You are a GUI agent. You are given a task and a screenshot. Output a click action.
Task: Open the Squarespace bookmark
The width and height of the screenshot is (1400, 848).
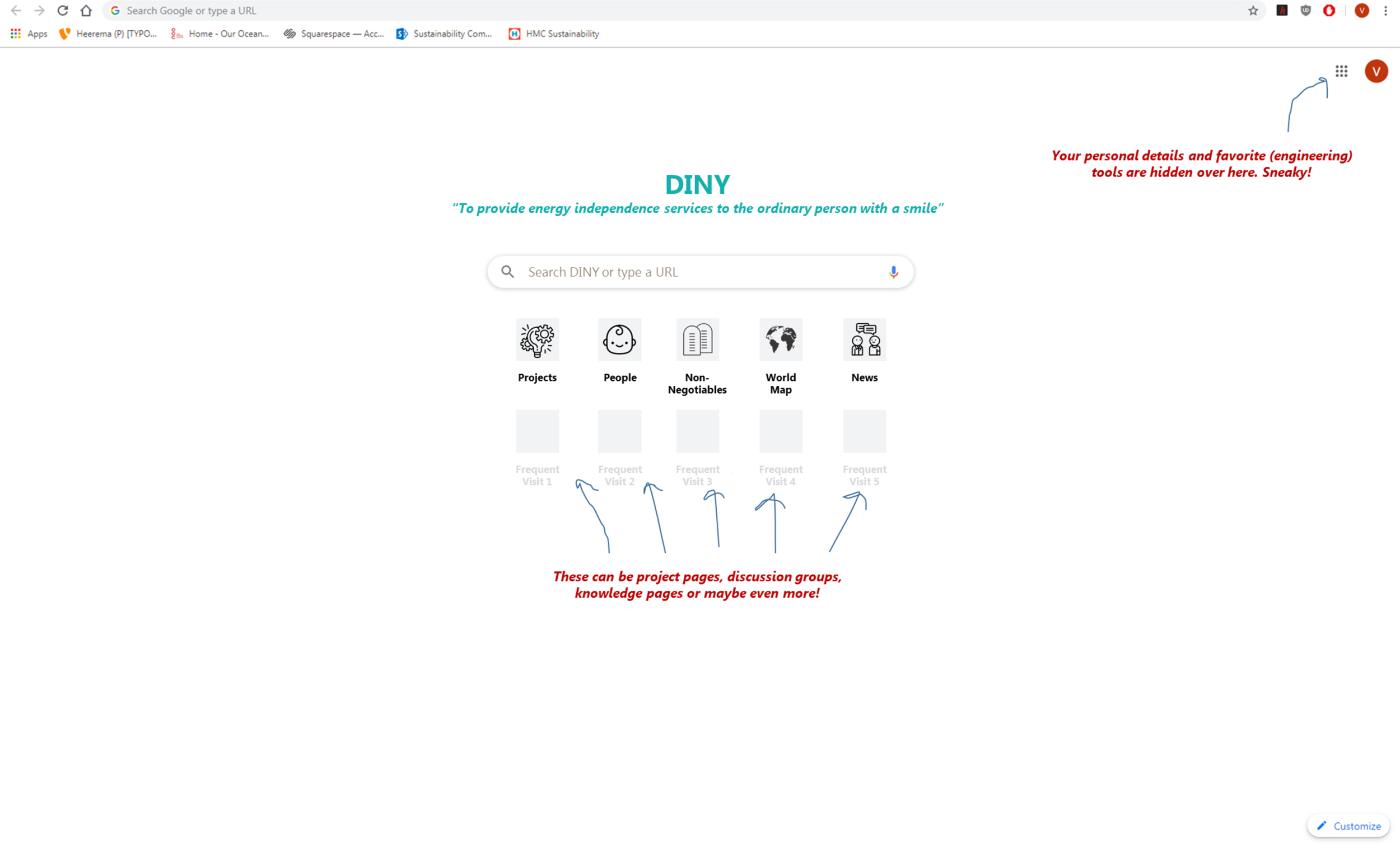click(x=334, y=34)
